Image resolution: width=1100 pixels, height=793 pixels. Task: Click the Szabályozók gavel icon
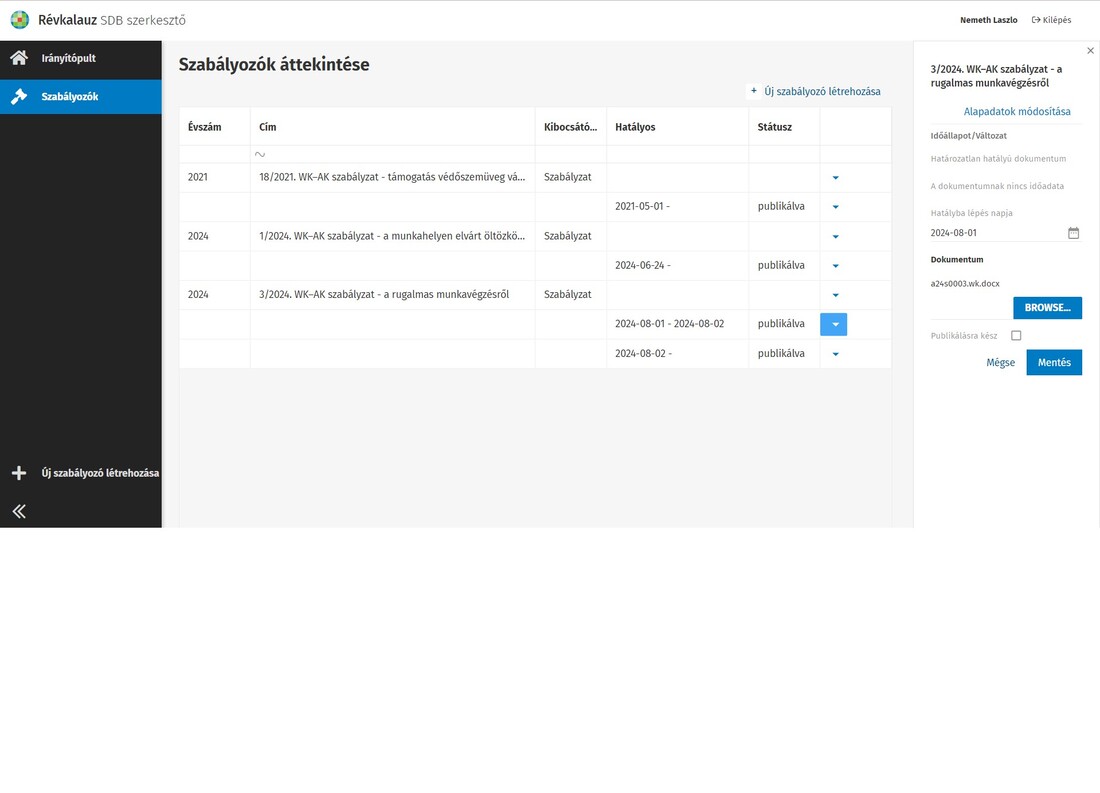tap(19, 97)
